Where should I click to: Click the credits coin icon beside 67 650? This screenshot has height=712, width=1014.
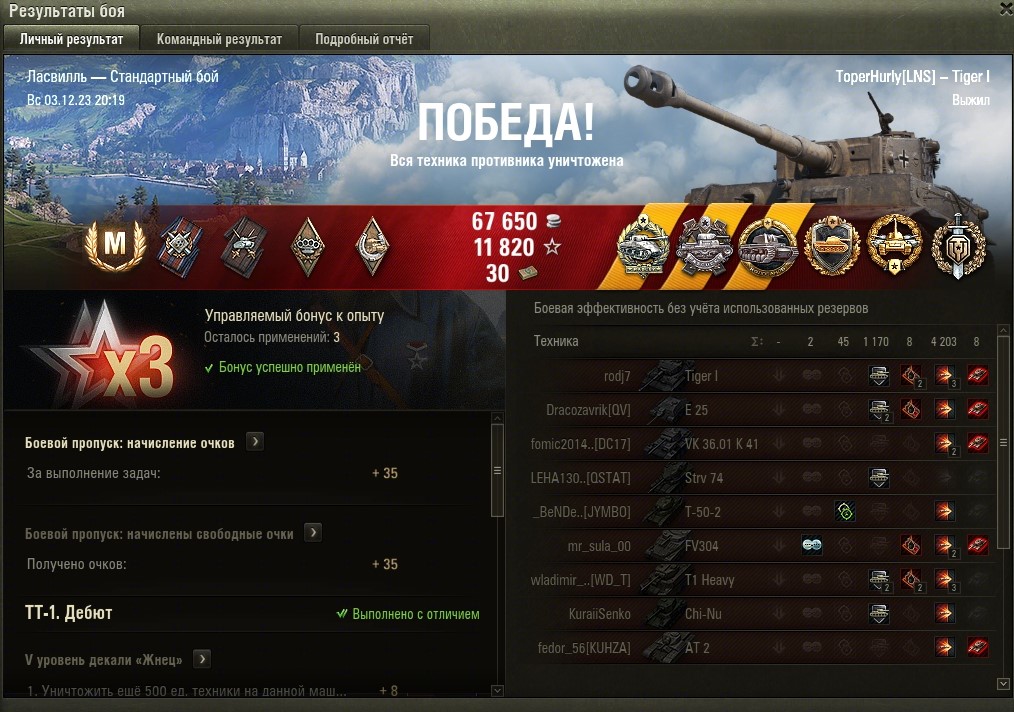pos(554,221)
